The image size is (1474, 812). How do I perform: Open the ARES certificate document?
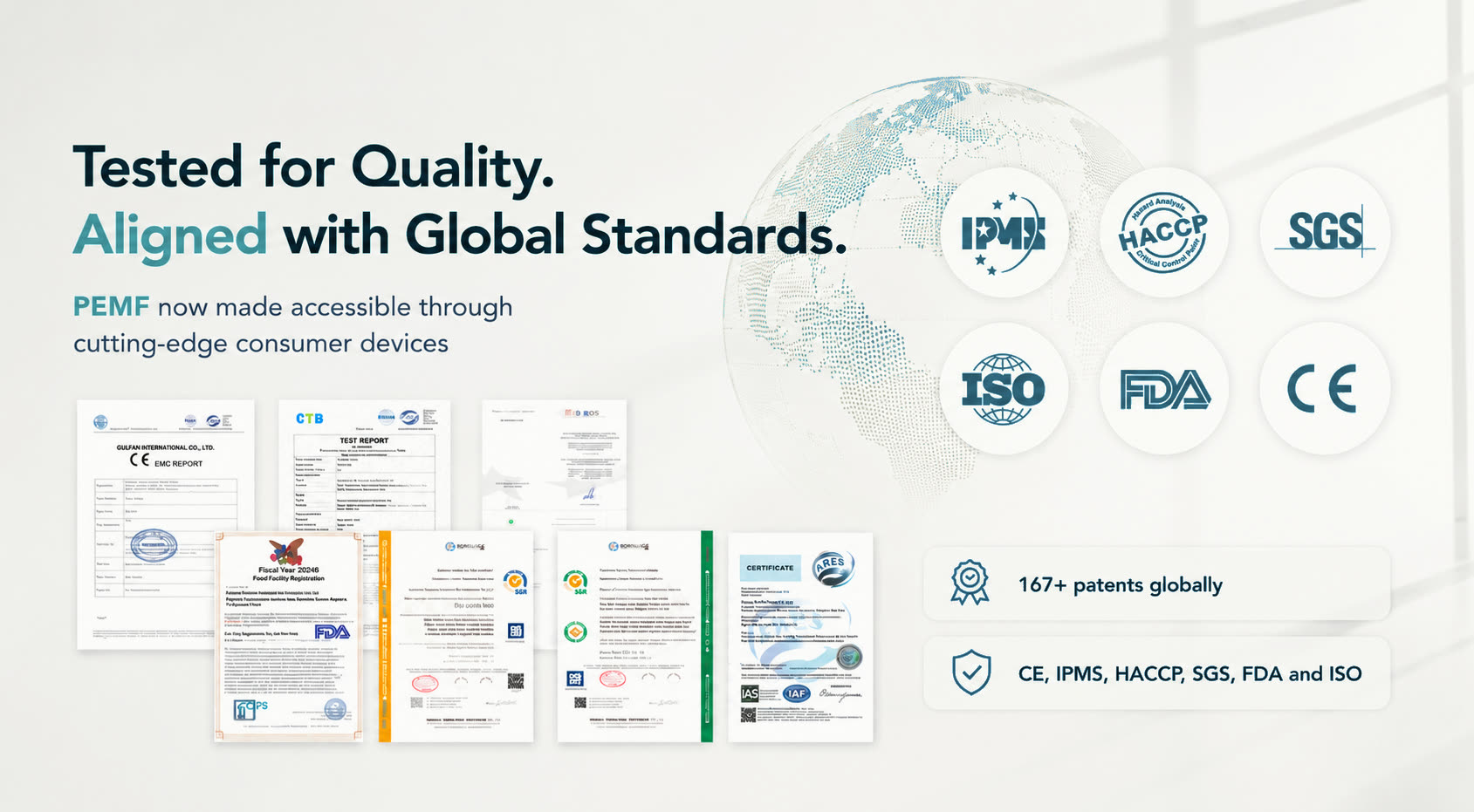[800, 637]
